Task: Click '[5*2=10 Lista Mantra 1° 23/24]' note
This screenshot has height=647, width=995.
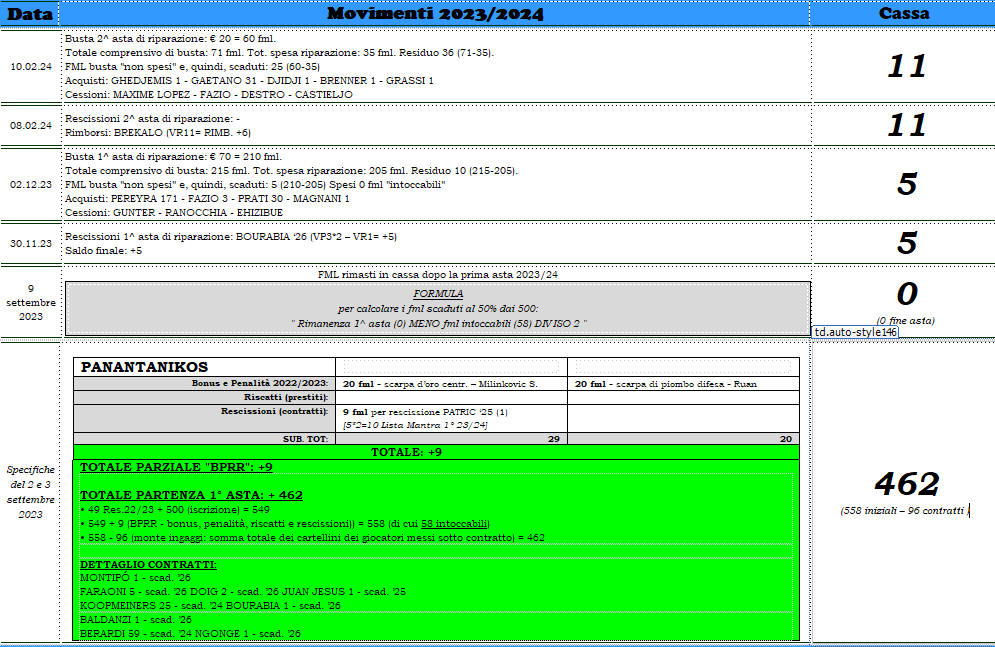Action: point(415,425)
